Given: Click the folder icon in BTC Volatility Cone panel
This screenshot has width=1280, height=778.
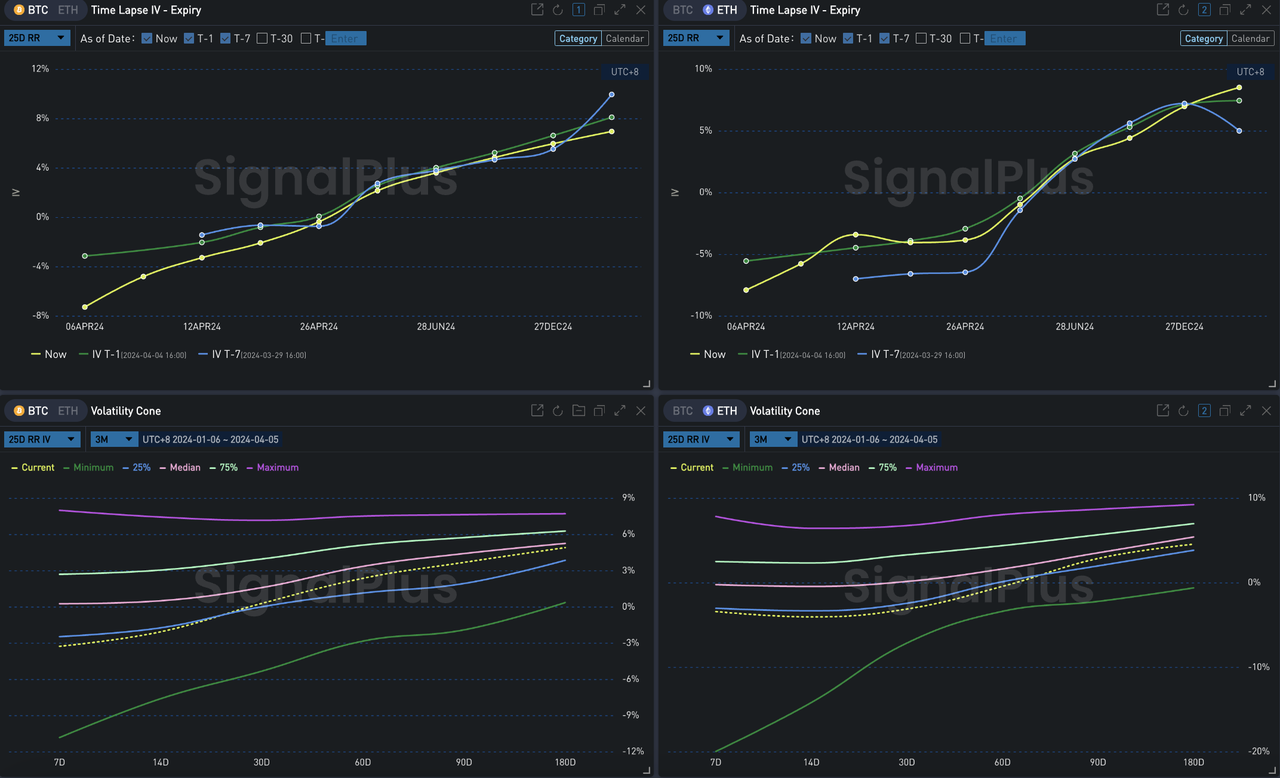Looking at the screenshot, I should point(579,411).
